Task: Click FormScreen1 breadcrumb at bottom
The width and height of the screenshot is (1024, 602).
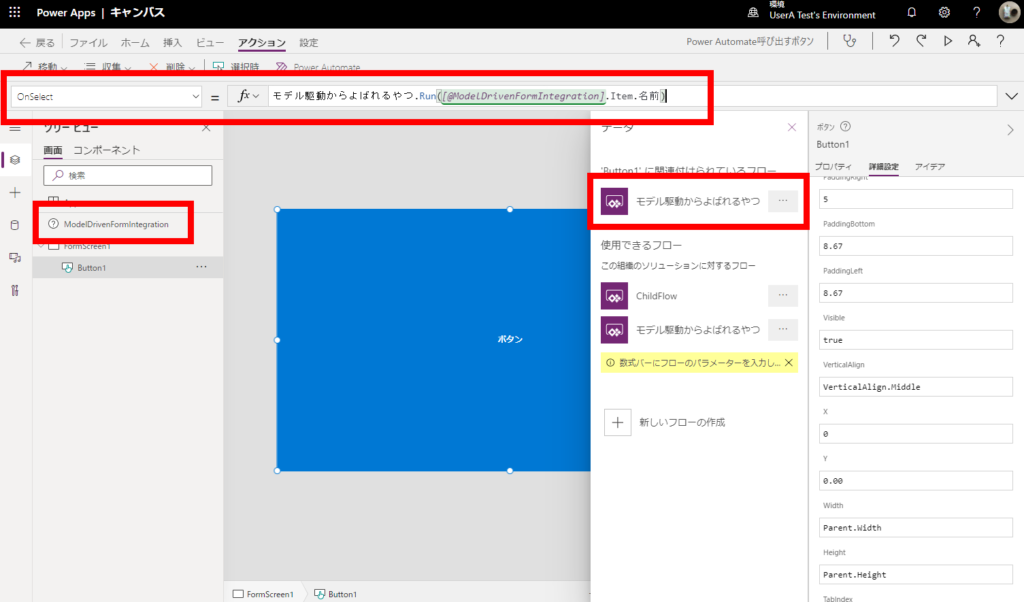Action: click(263, 594)
